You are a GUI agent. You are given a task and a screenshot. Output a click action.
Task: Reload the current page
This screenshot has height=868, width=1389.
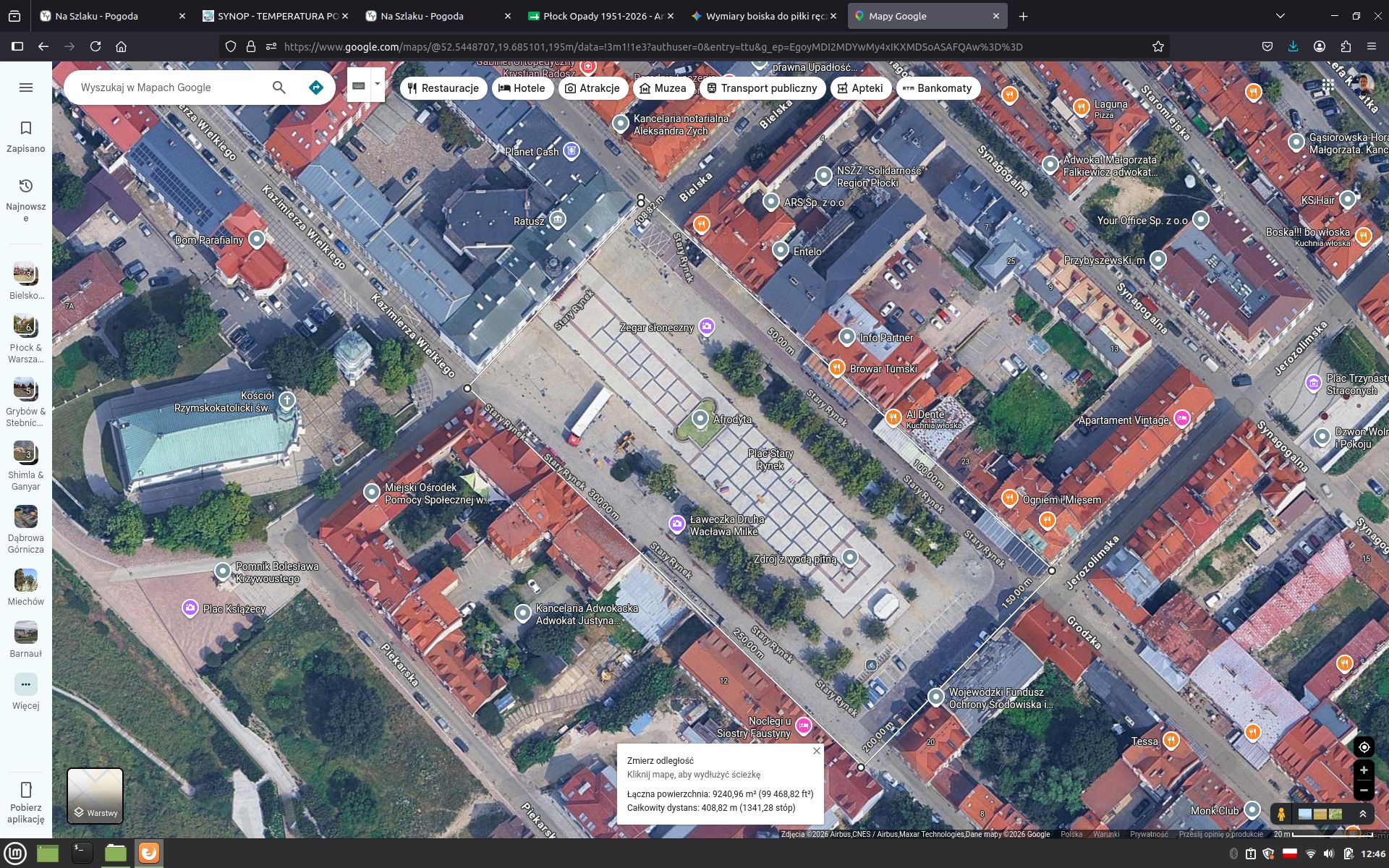click(95, 46)
